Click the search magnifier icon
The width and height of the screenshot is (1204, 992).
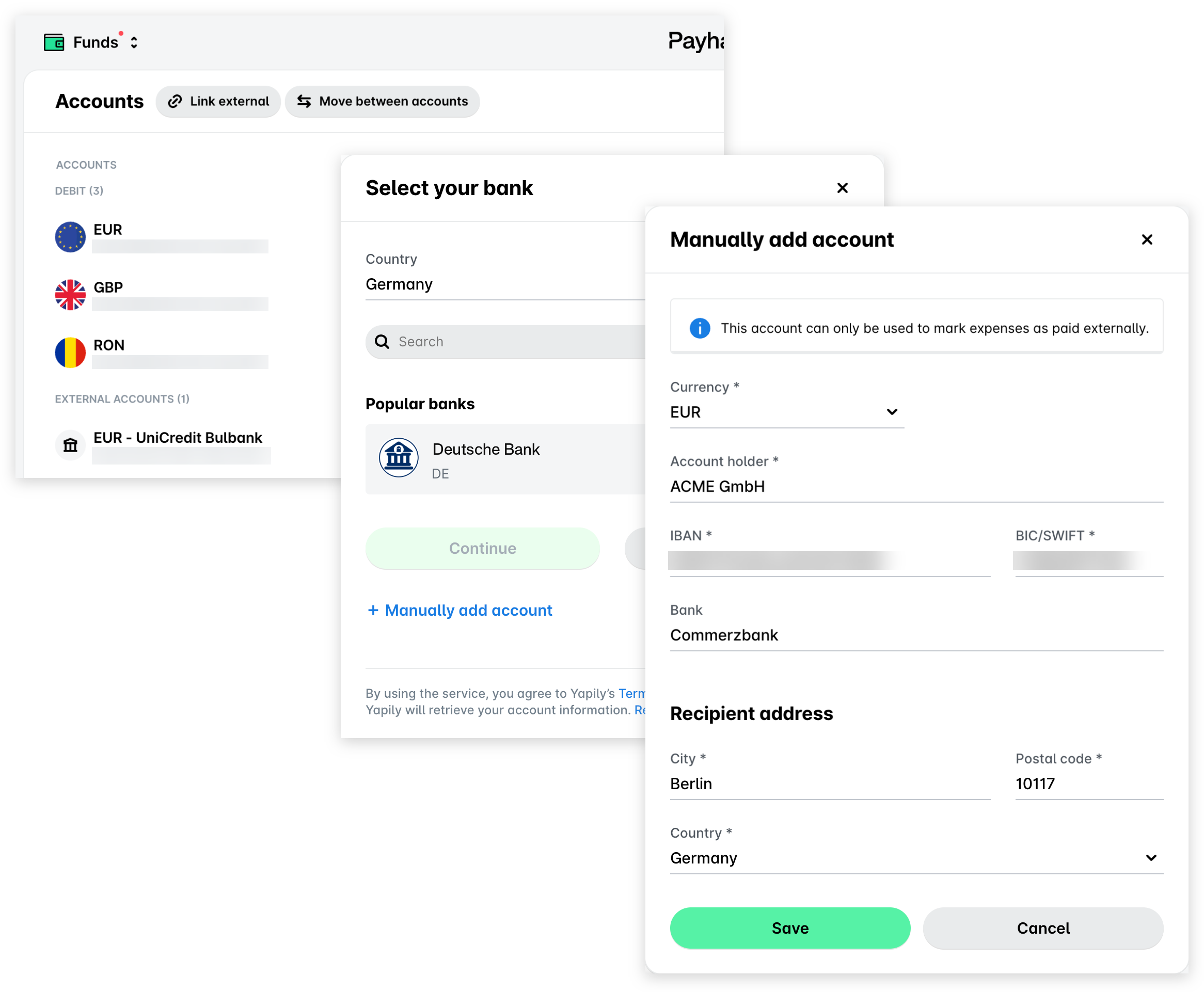tap(382, 342)
